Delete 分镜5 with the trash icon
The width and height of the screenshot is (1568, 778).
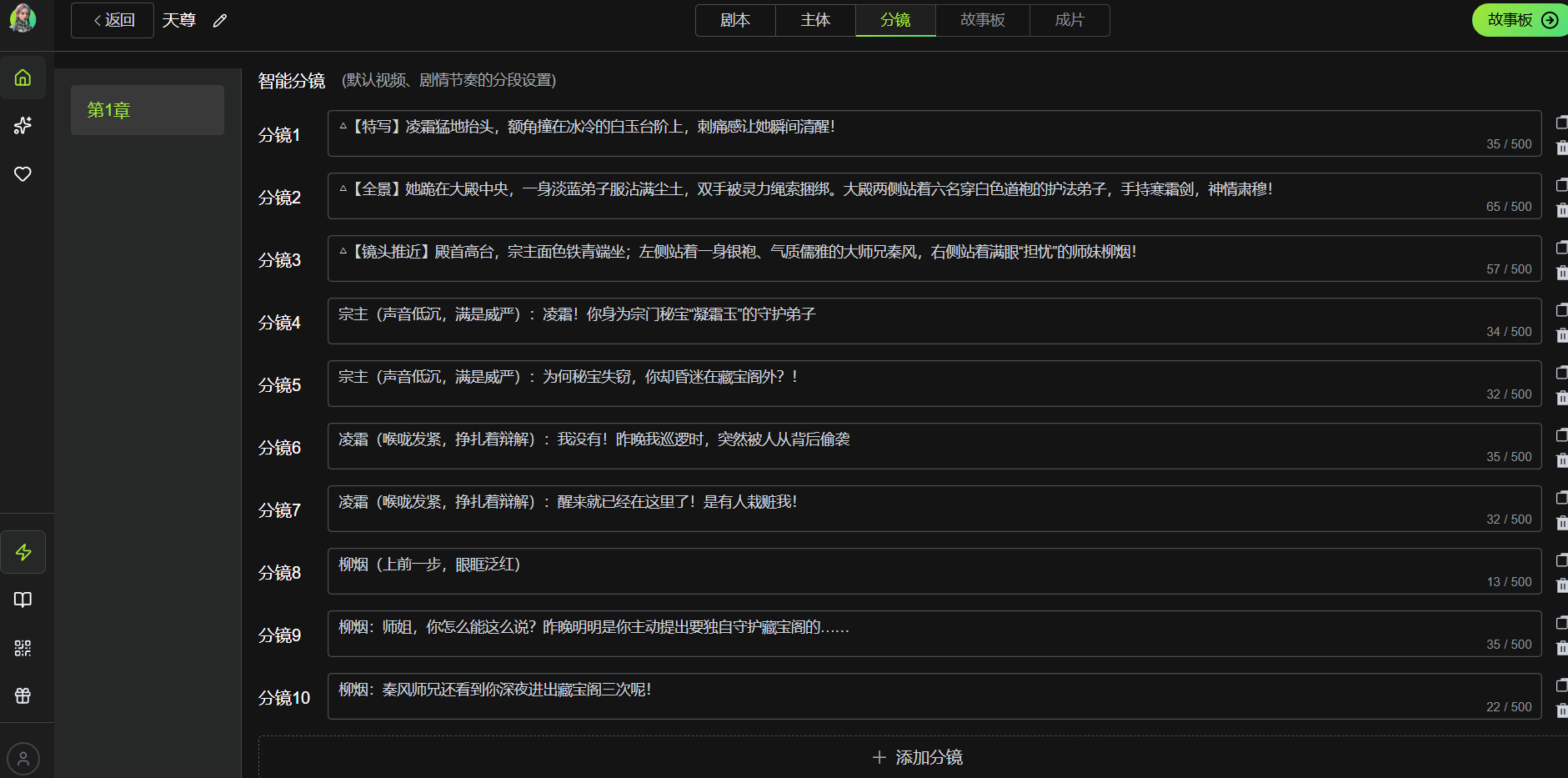1561,398
